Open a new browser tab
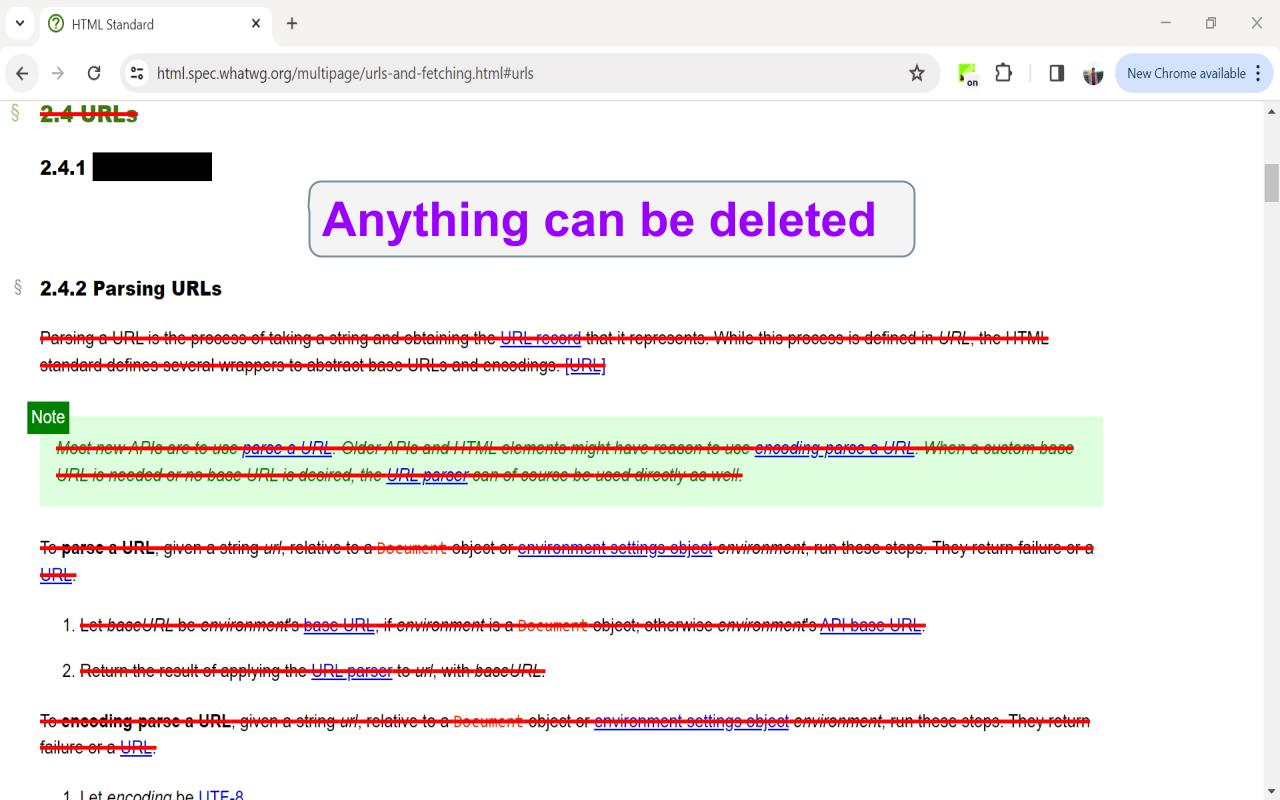 (x=291, y=23)
